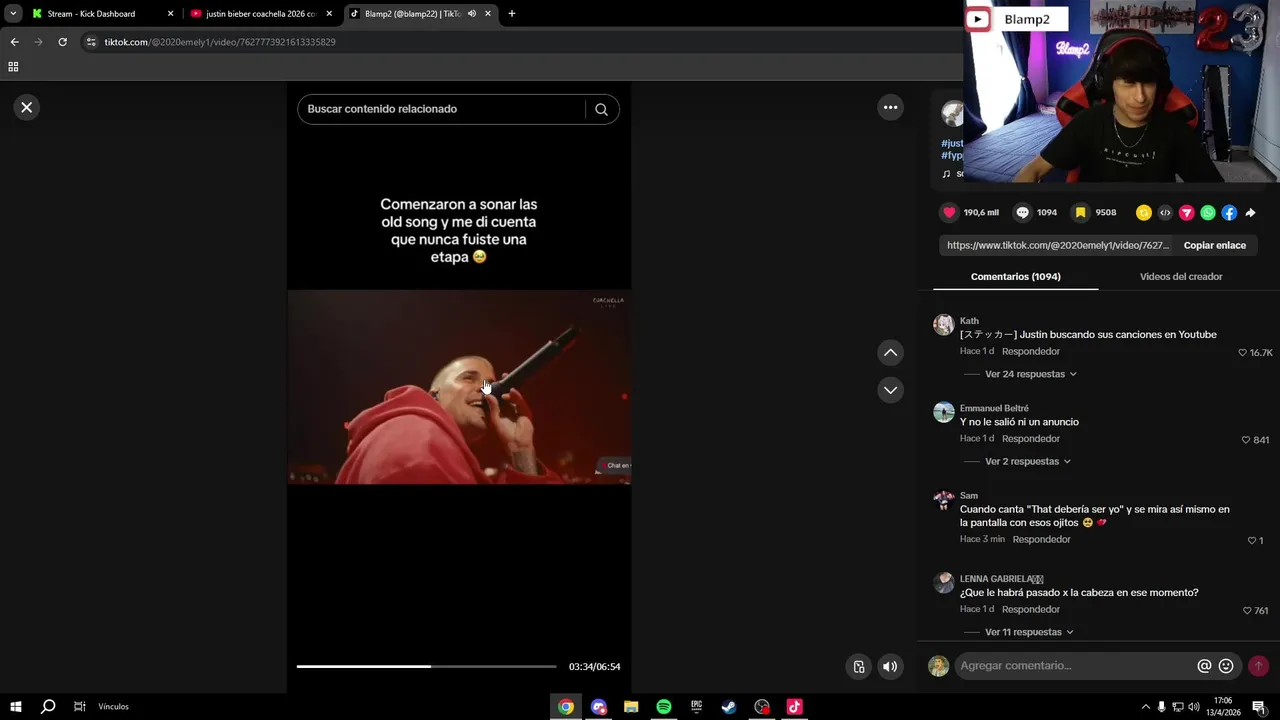Screen dimensions: 1280x720
Task: Click the search magnifier in related content bar
Action: [601, 109]
